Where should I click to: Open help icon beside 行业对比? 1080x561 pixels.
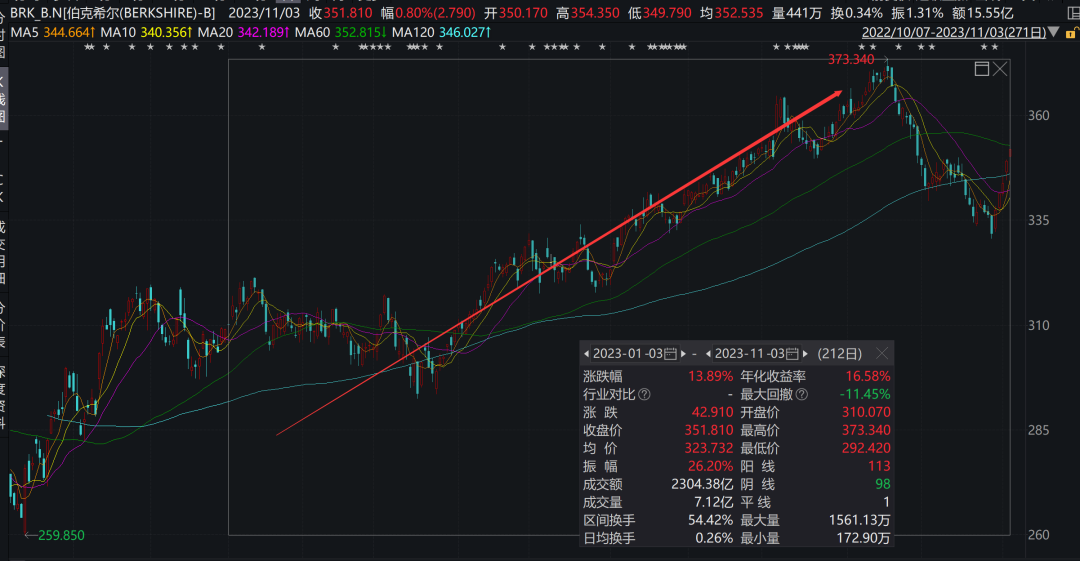(x=644, y=394)
